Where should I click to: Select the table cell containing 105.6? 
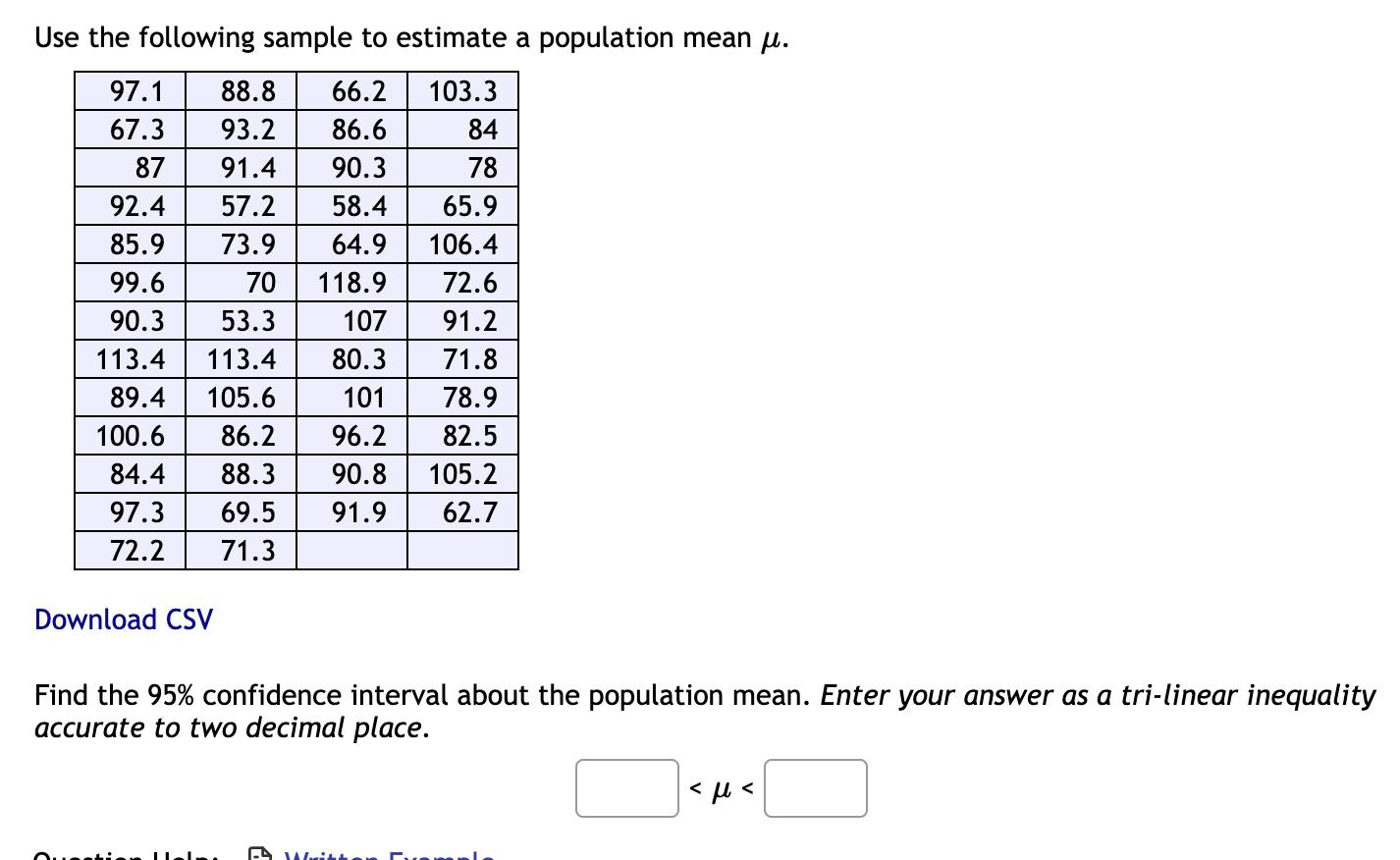click(240, 397)
